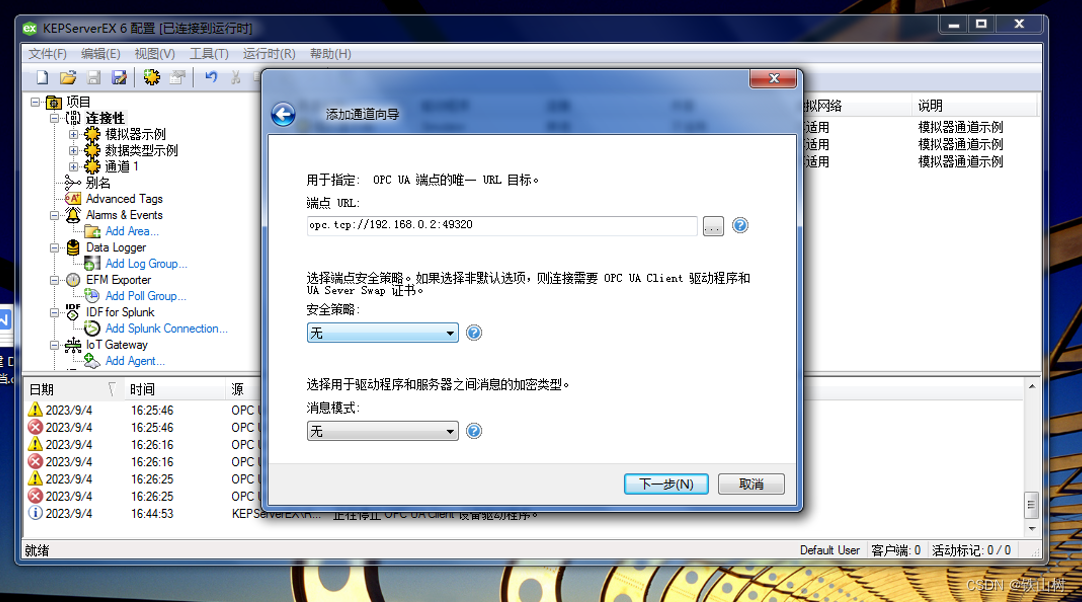Create a new project via New Project icon

(42, 77)
